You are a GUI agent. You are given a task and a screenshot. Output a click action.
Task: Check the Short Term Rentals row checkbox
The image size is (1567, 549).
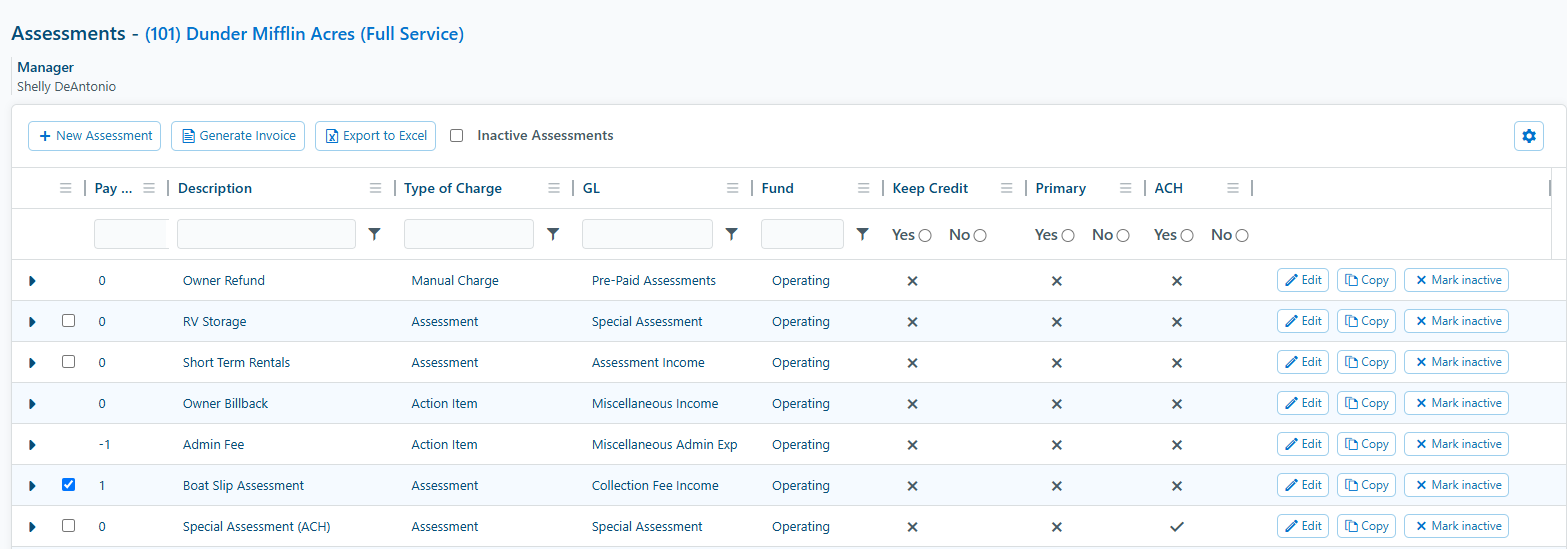click(68, 362)
